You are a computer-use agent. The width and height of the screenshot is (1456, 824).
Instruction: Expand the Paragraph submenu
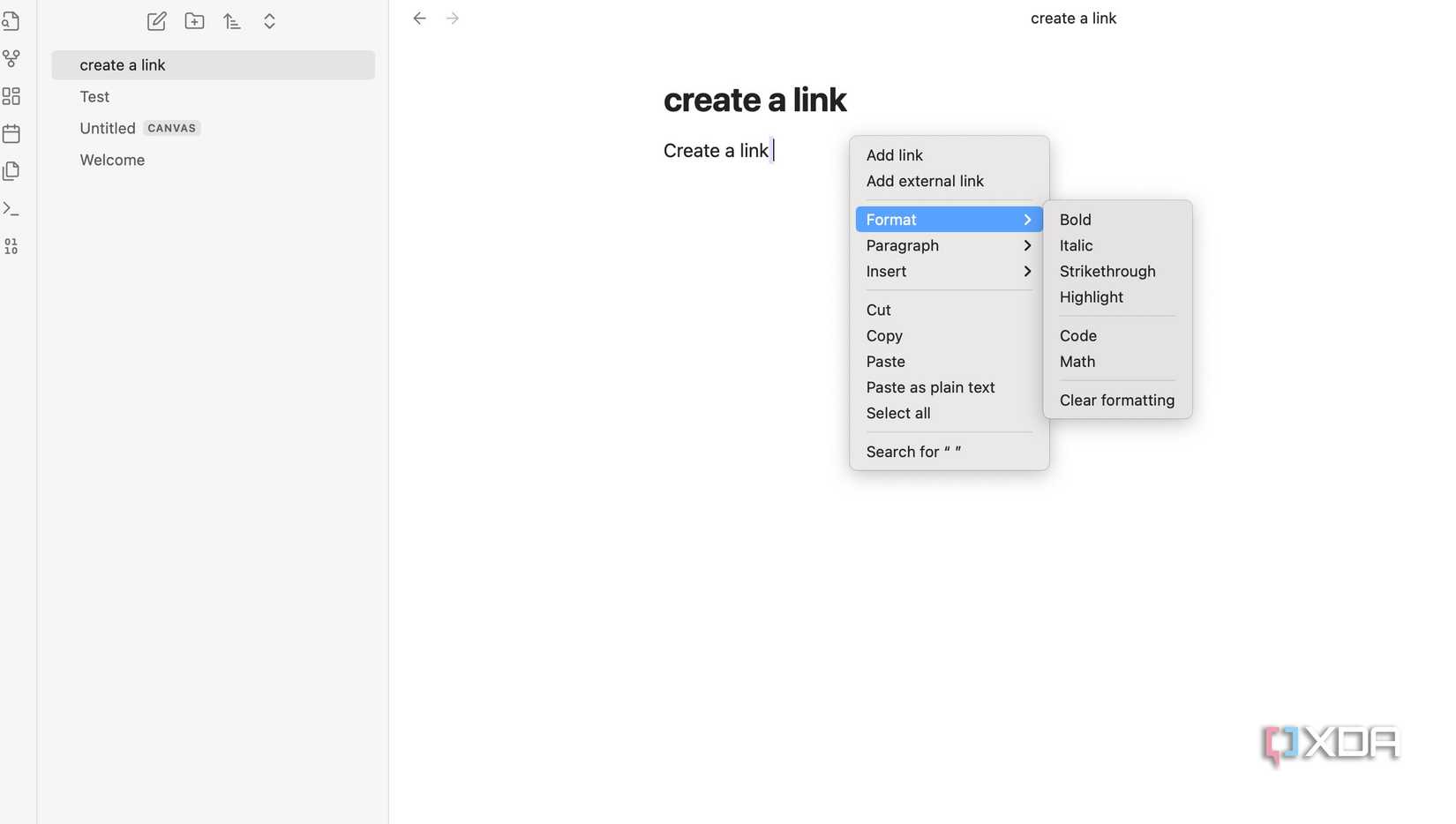click(902, 245)
